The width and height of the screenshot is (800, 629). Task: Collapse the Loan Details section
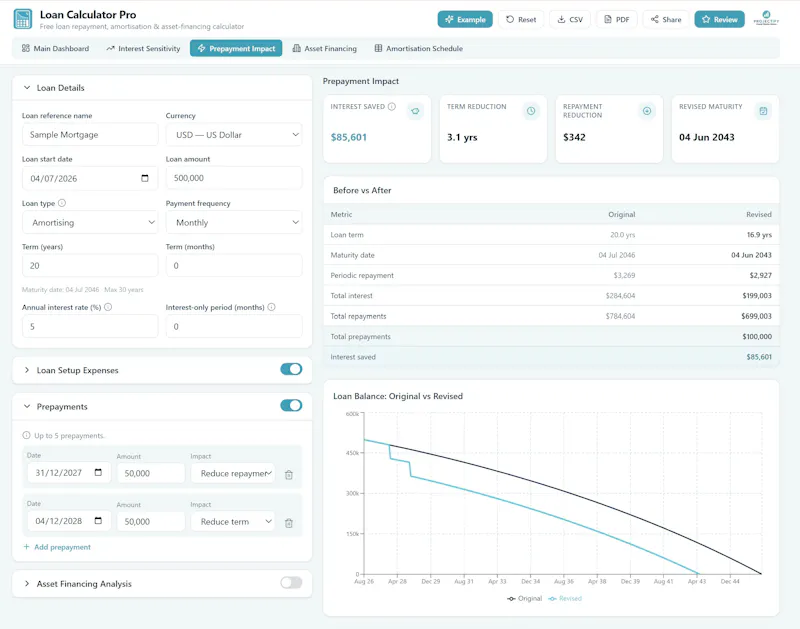tap(27, 88)
